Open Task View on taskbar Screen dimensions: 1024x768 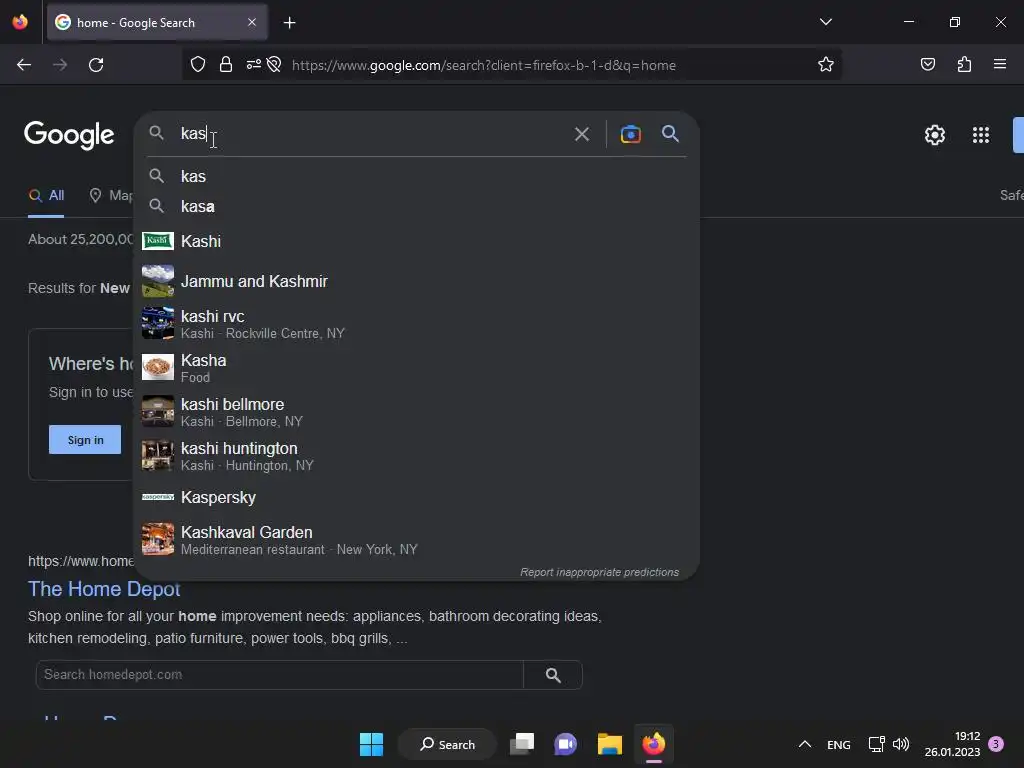(x=522, y=744)
